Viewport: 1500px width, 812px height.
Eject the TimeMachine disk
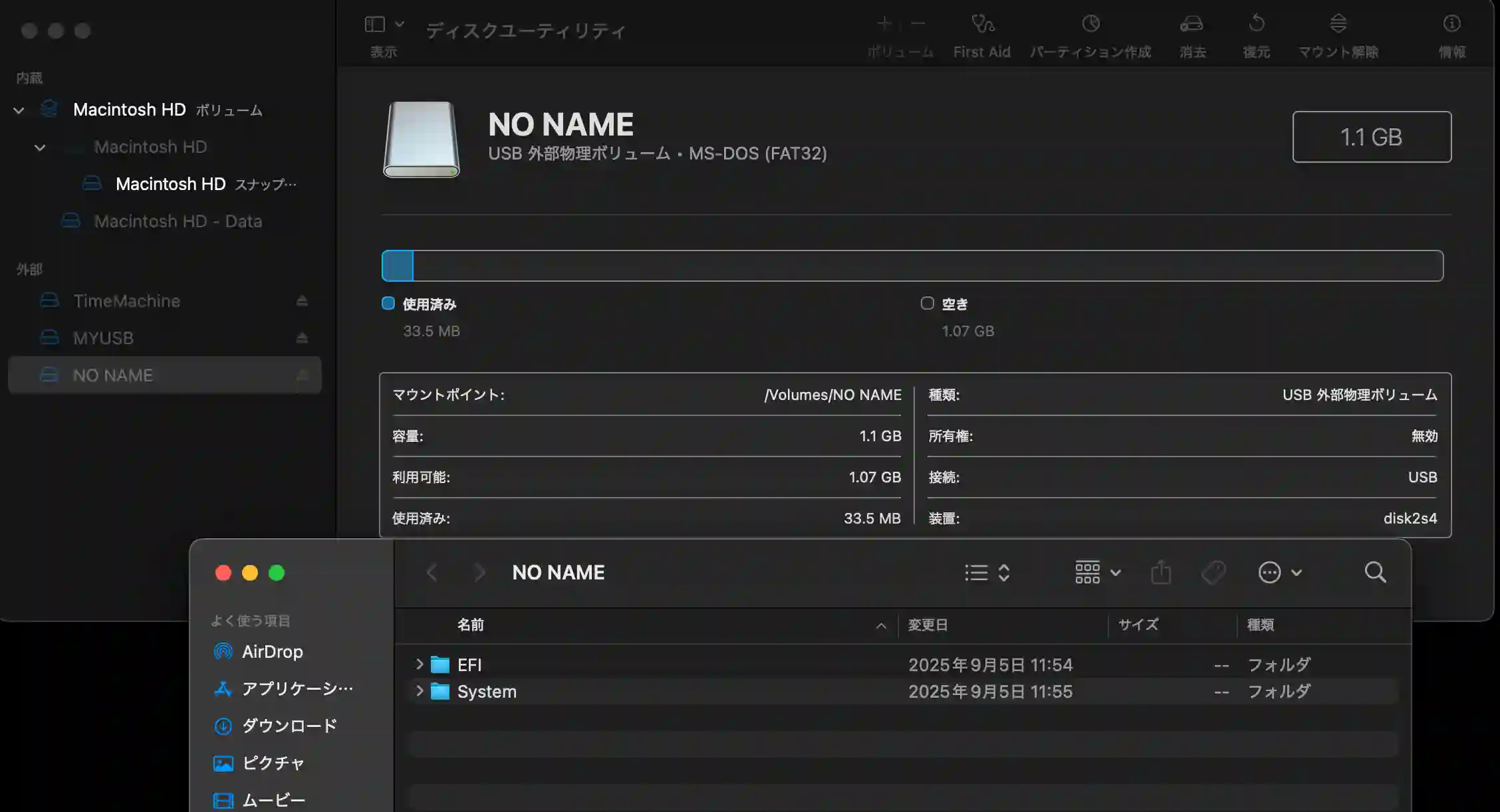click(x=302, y=301)
